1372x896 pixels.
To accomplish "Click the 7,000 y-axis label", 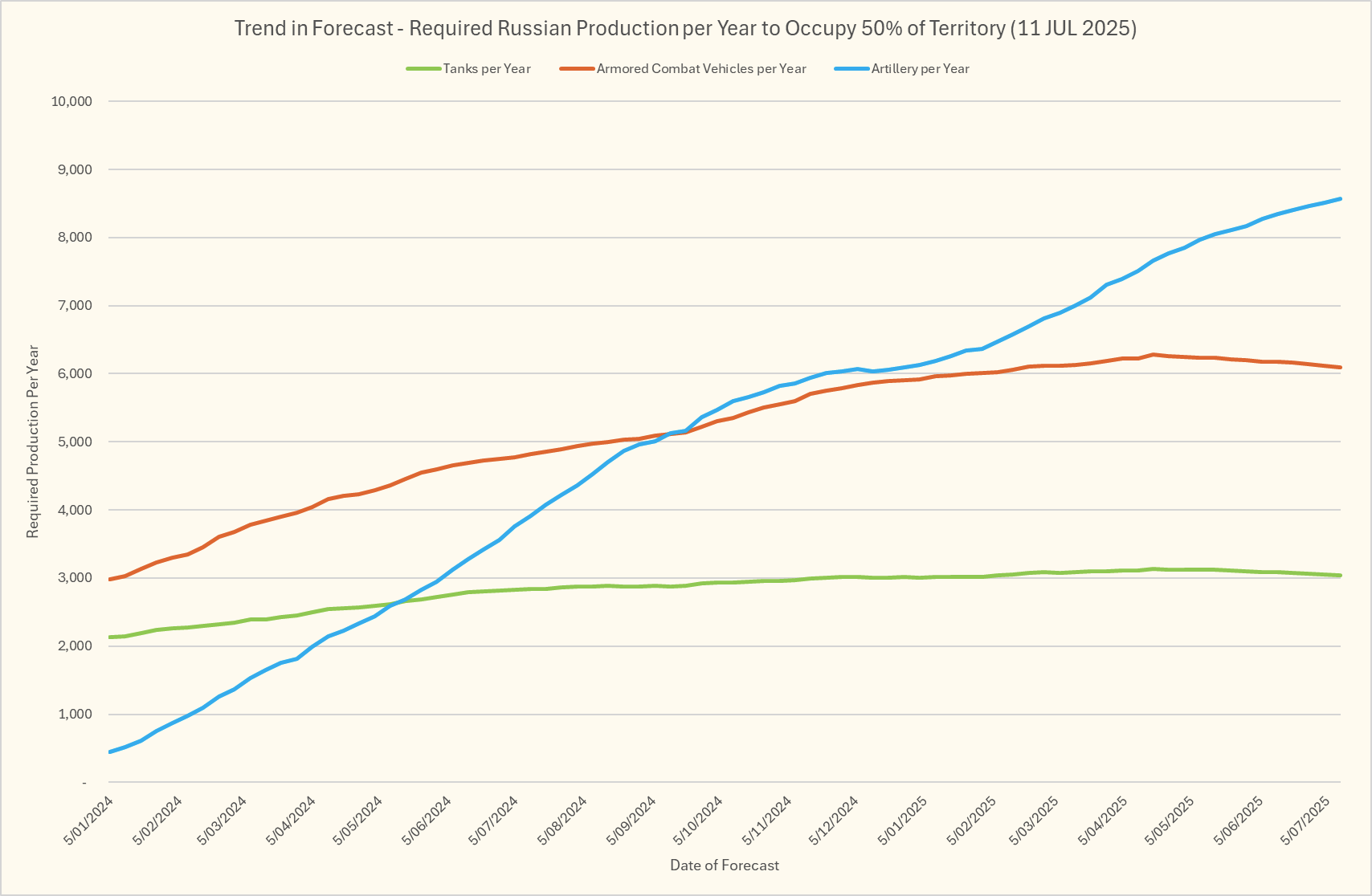I will tap(75, 306).
